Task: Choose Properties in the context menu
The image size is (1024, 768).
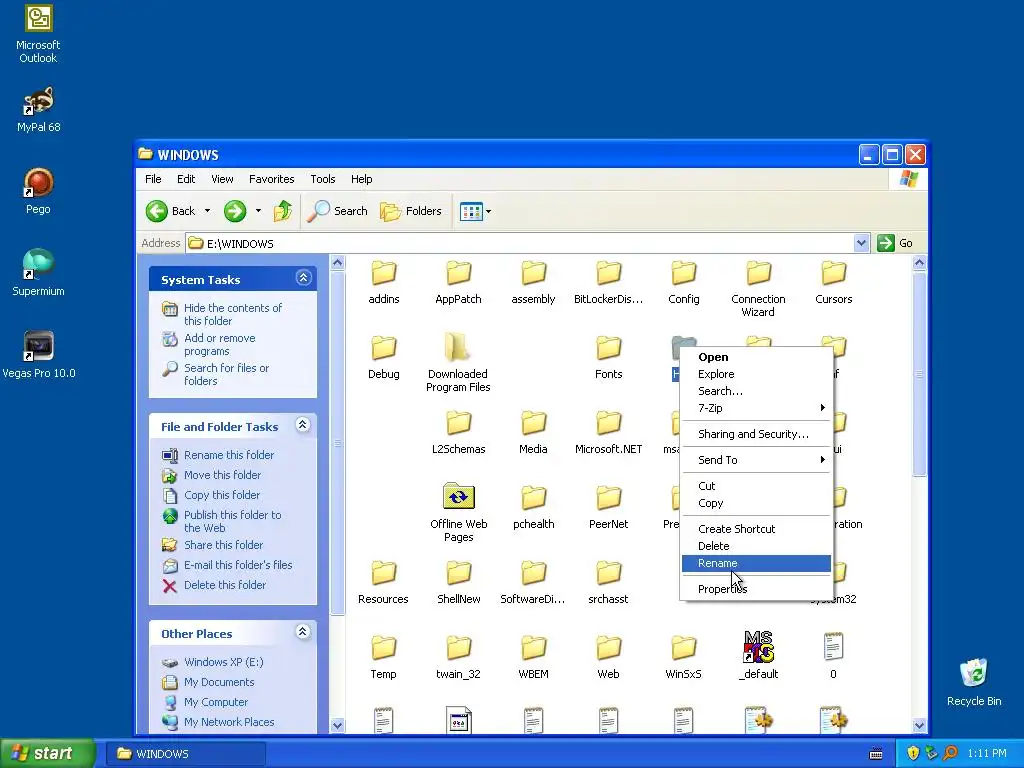Action: click(756, 589)
